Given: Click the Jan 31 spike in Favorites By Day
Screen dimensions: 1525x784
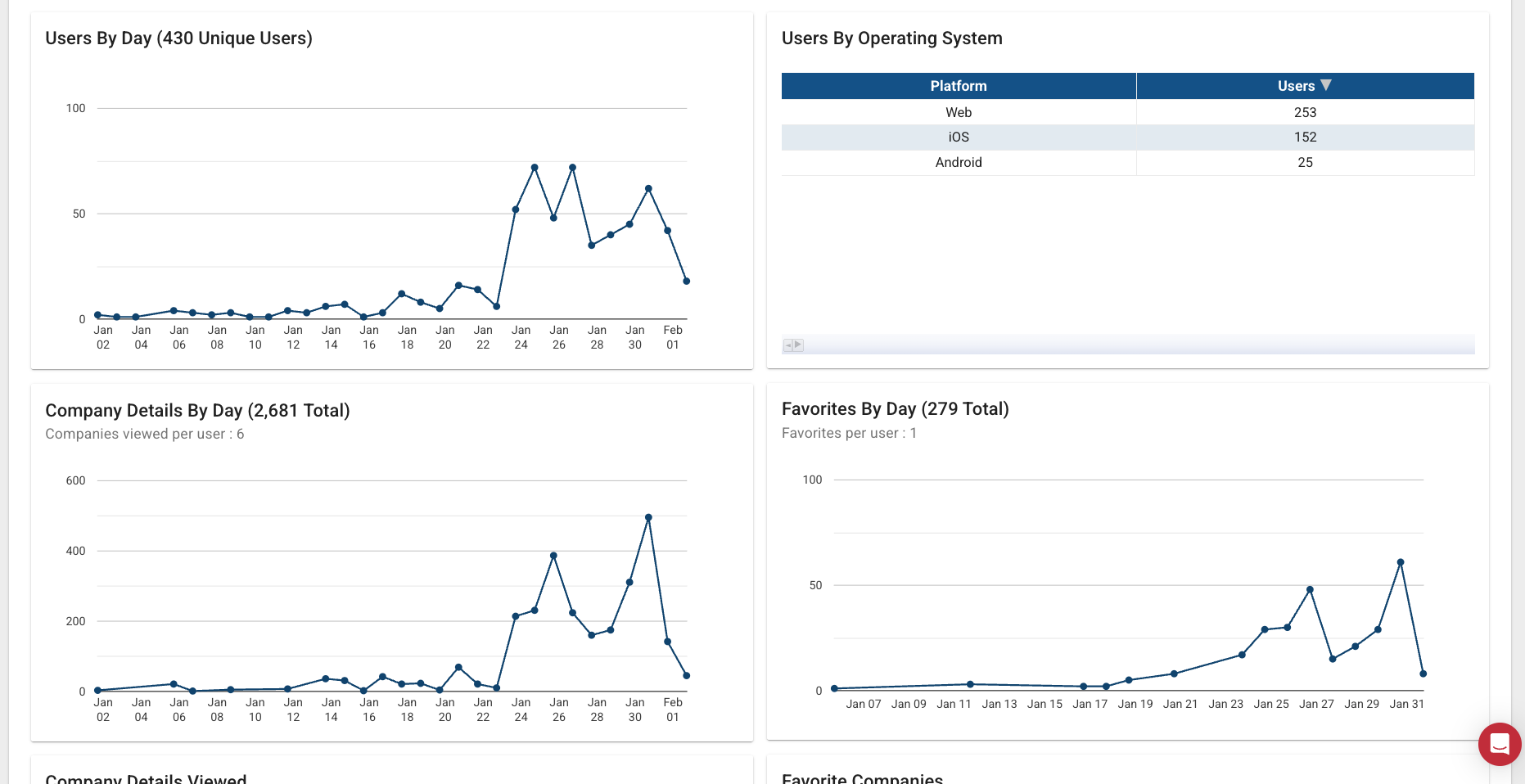Looking at the screenshot, I should click(x=1401, y=562).
